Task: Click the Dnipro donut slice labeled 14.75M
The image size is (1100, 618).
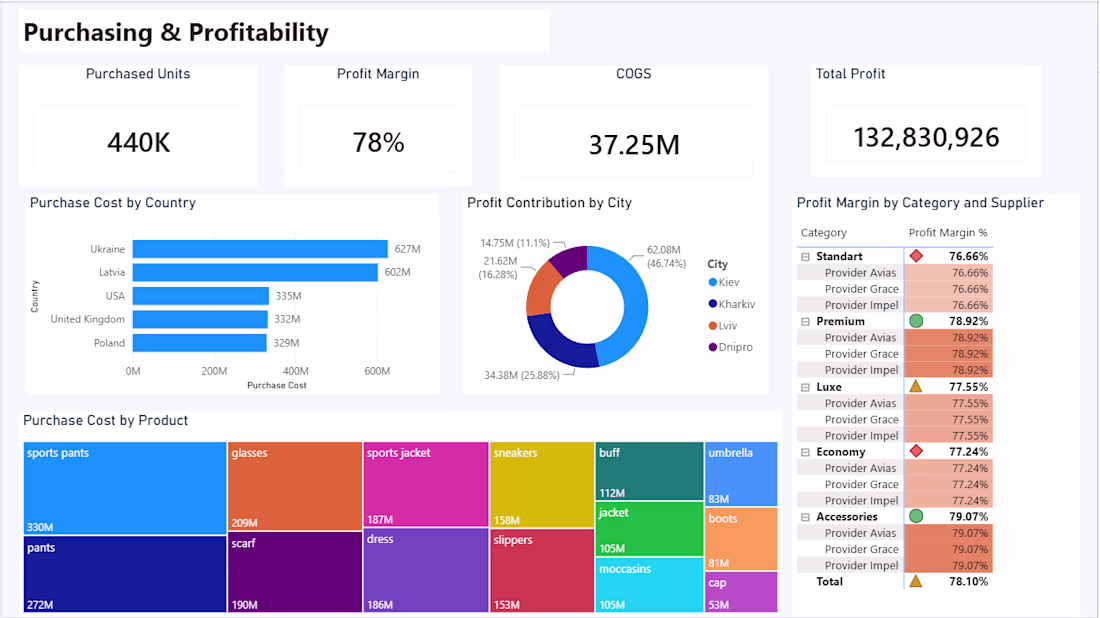Action: (x=571, y=260)
